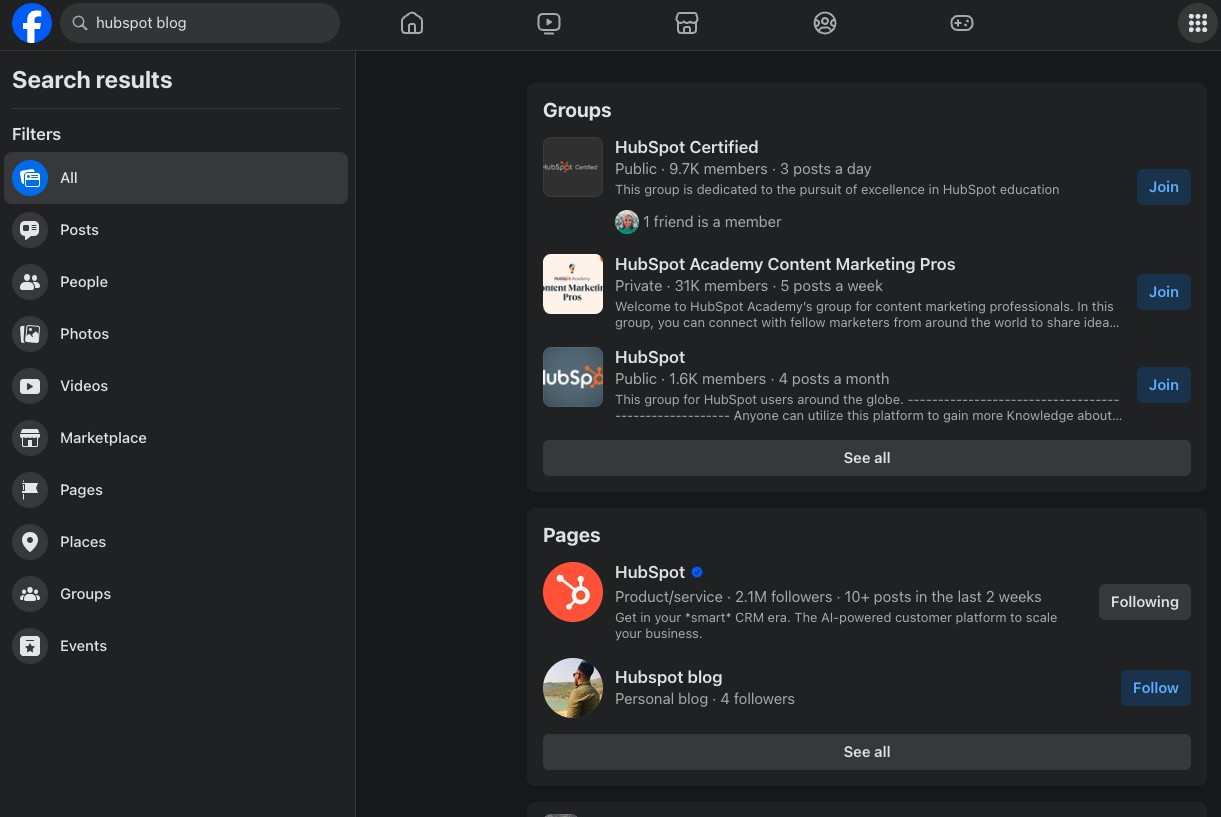Open HubSpot group title link
1221x817 pixels.
coord(650,357)
